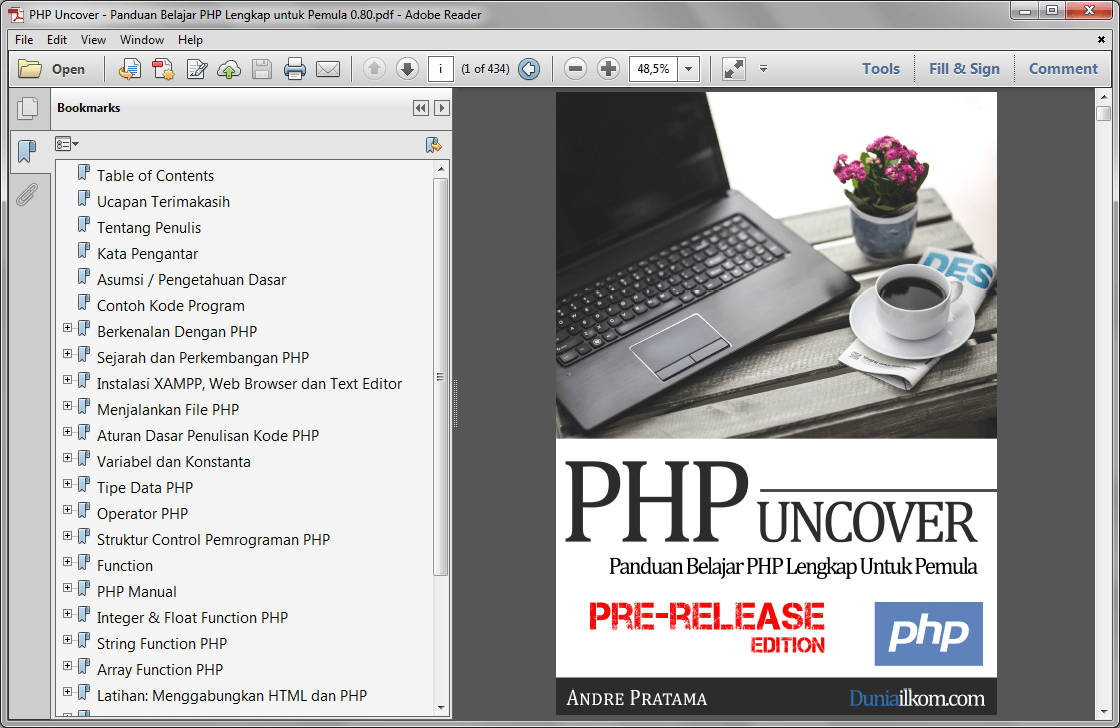The image size is (1120, 728).
Task: Open the Page Thumbnails panel icon
Action: click(x=28, y=108)
